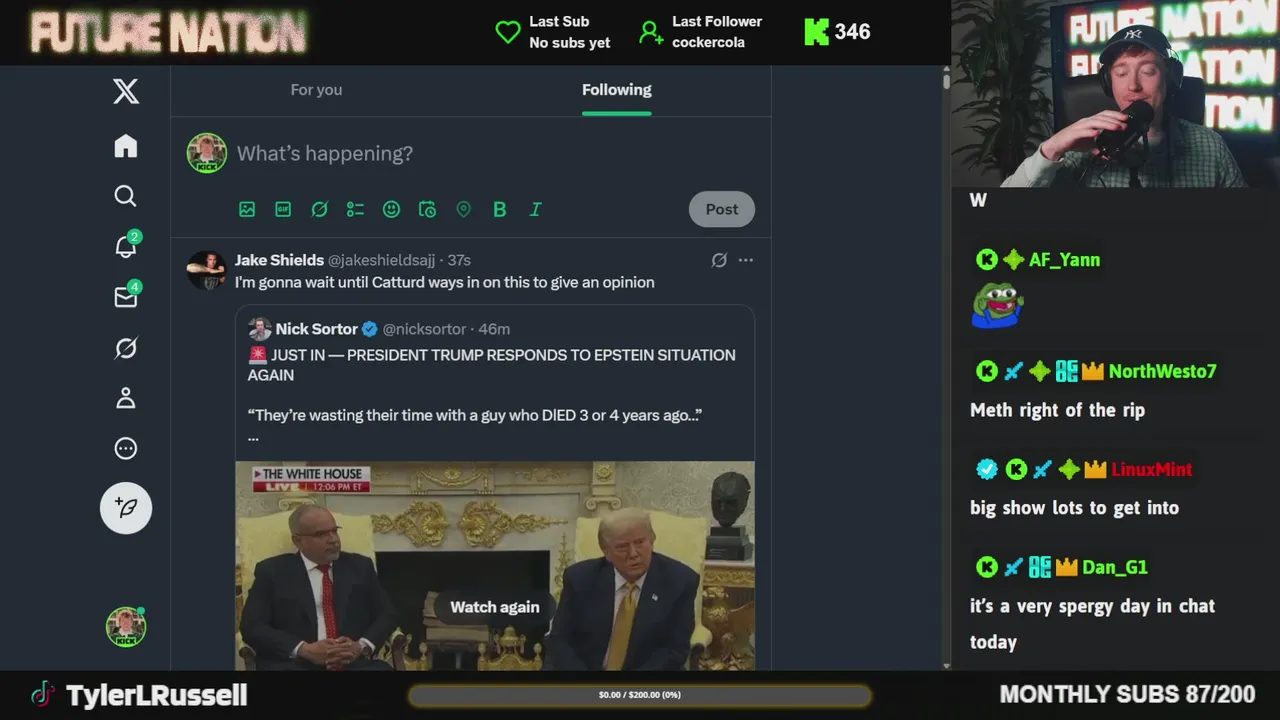Add a GIF to new post
1280x720 pixels.
283,209
